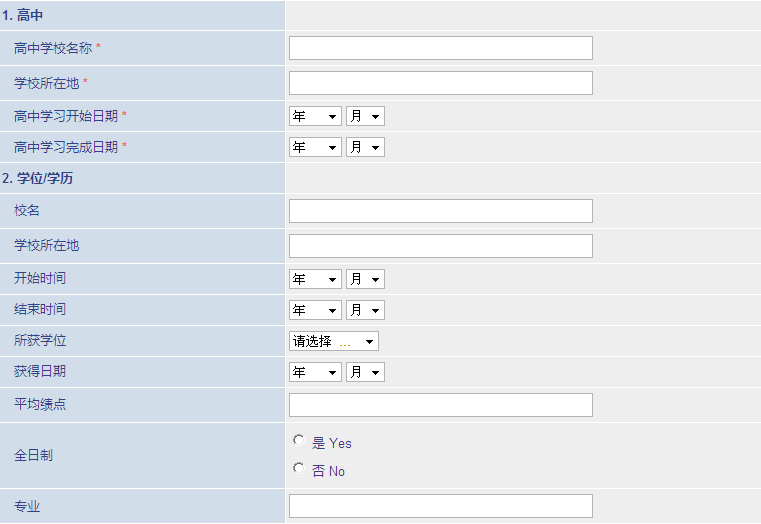Click the 高中学校名称 text field
The image size is (761, 524).
(441, 48)
